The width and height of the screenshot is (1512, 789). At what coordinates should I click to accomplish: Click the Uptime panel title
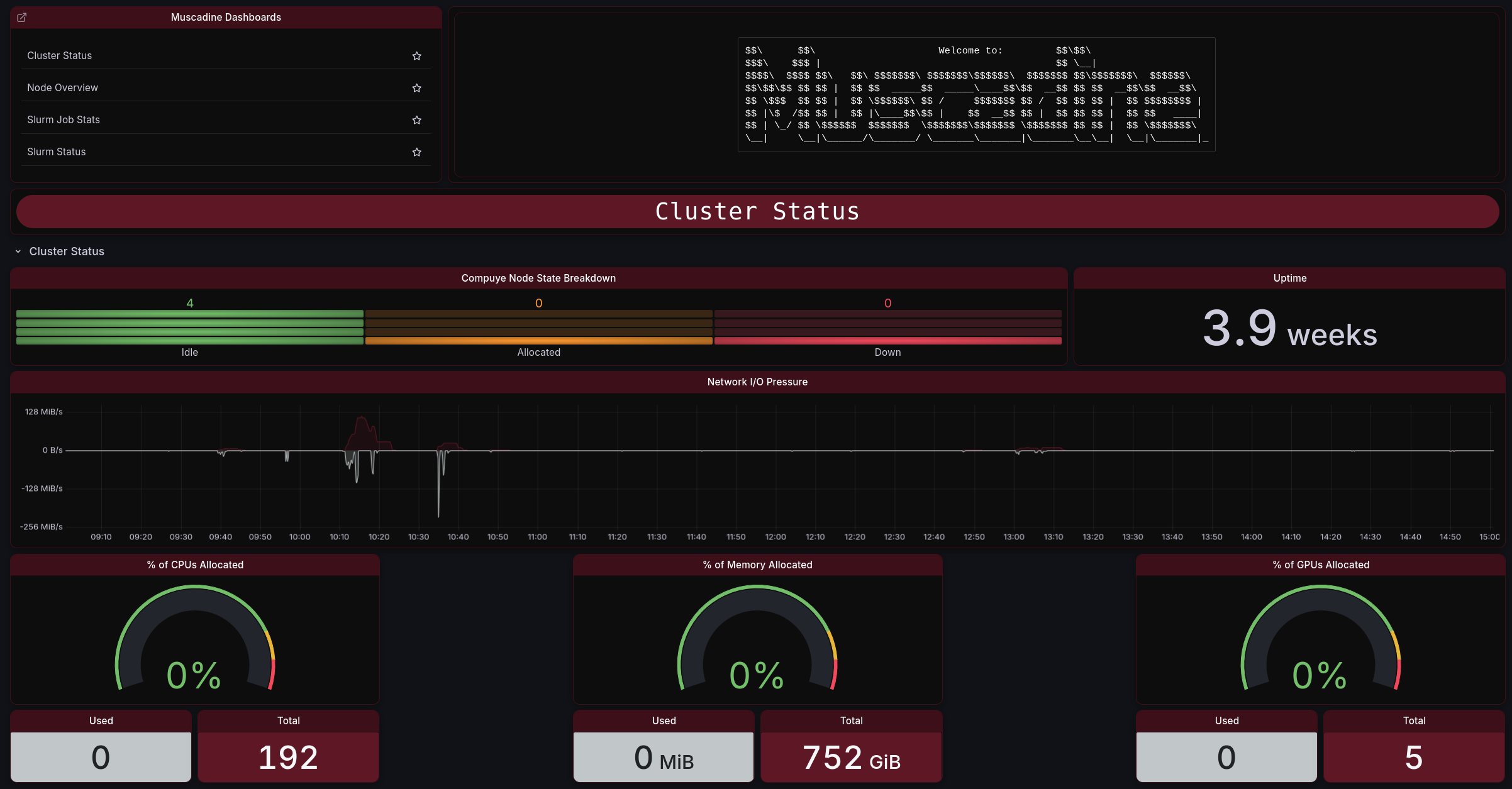click(x=1290, y=279)
